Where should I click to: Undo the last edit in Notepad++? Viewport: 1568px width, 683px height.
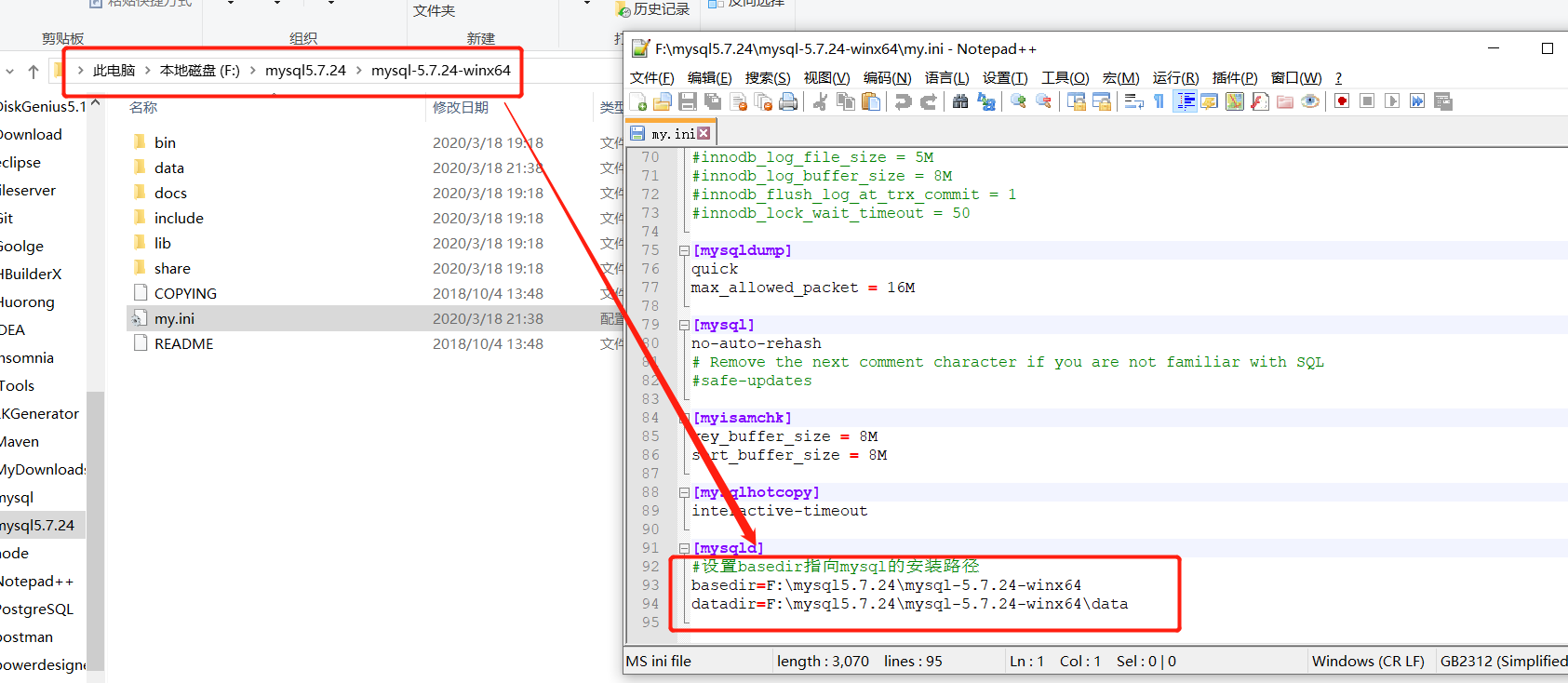(903, 101)
